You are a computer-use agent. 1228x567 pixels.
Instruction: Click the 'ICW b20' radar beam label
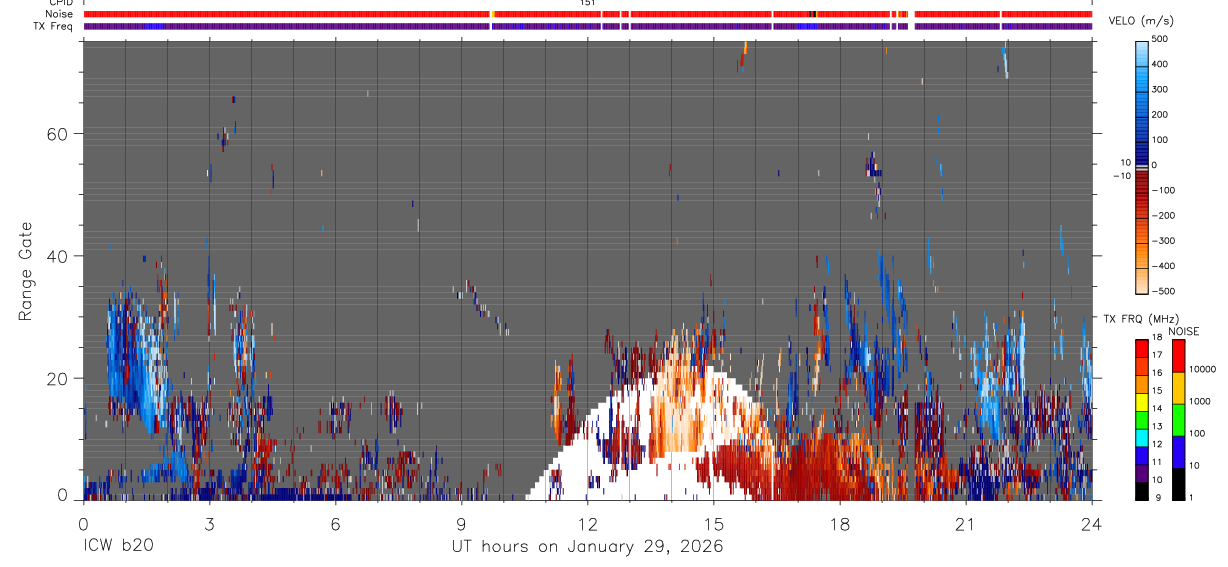(119, 547)
